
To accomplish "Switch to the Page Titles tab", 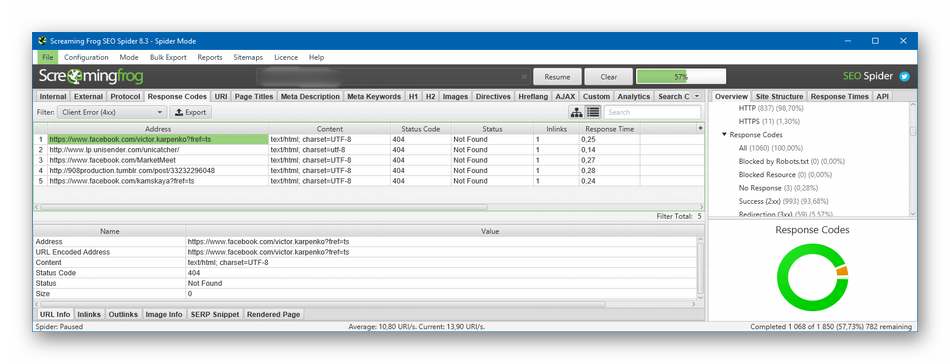I will coord(254,96).
